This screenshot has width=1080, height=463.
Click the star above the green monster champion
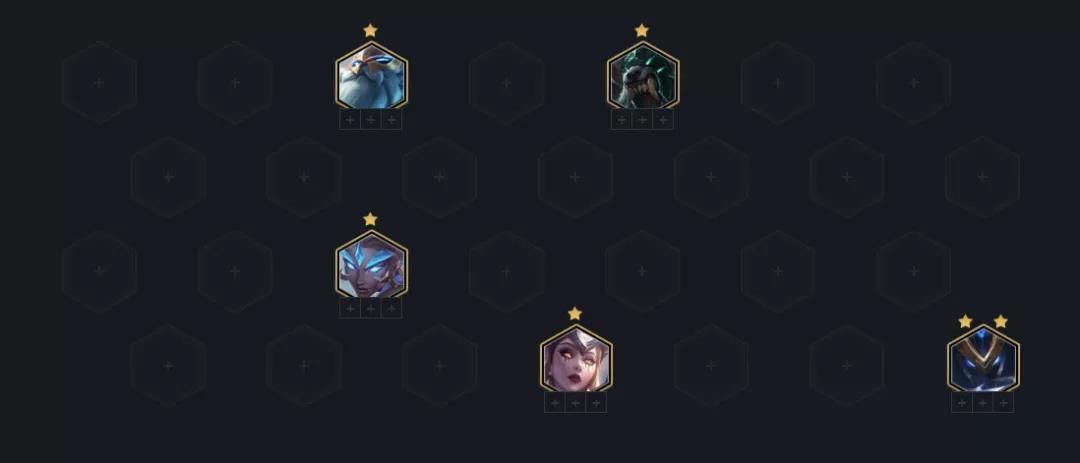641,30
